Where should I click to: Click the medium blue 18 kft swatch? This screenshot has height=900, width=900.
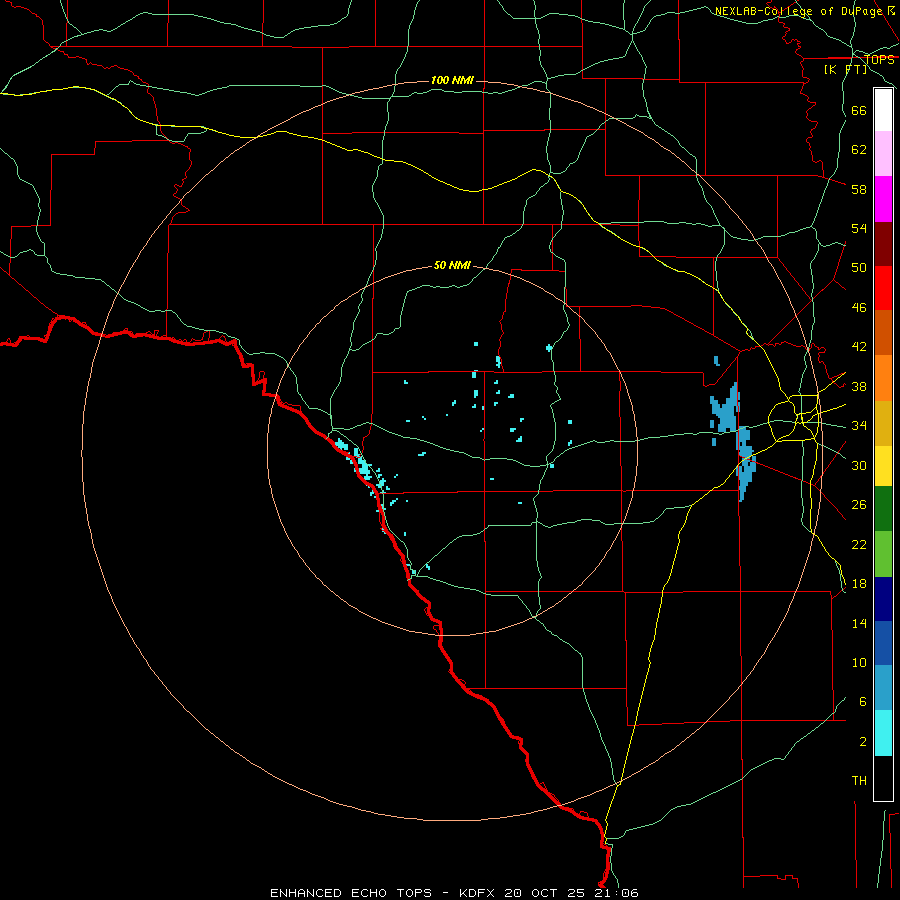click(883, 643)
